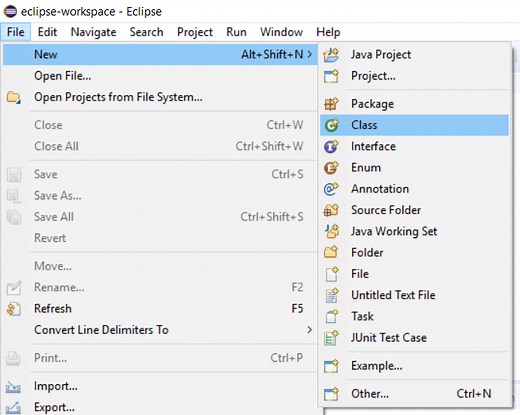
Task: Select Interface label in New submenu
Action: click(x=373, y=146)
